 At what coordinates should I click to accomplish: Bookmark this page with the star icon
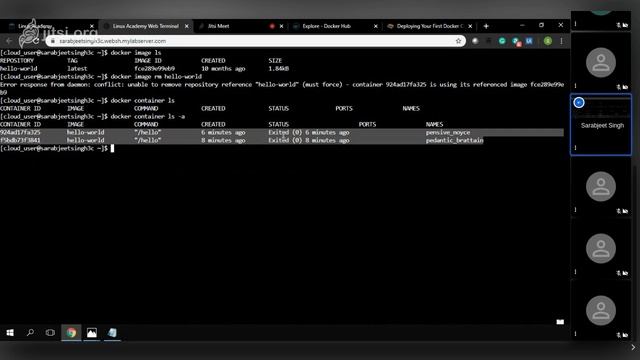[458, 41]
